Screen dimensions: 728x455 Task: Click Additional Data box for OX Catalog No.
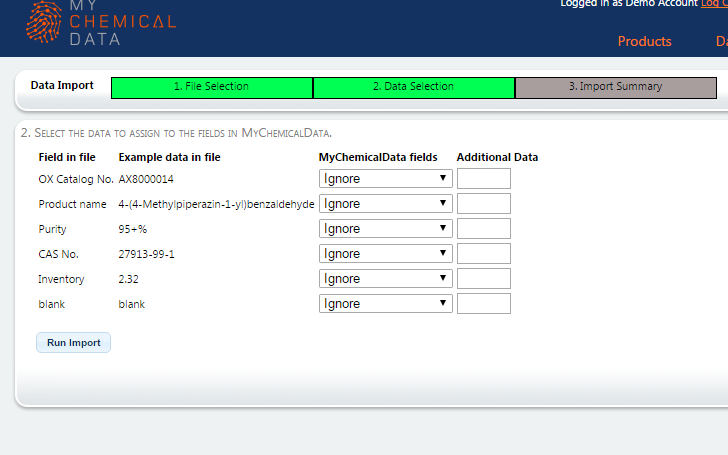(x=484, y=179)
